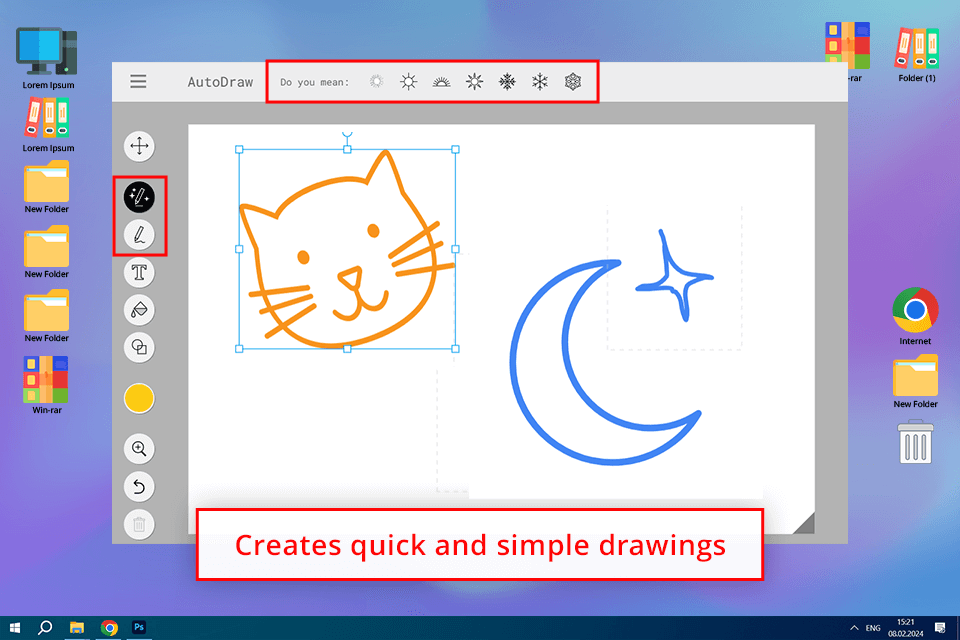Click the Zoom magnifier tool
960x640 pixels.
point(140,449)
